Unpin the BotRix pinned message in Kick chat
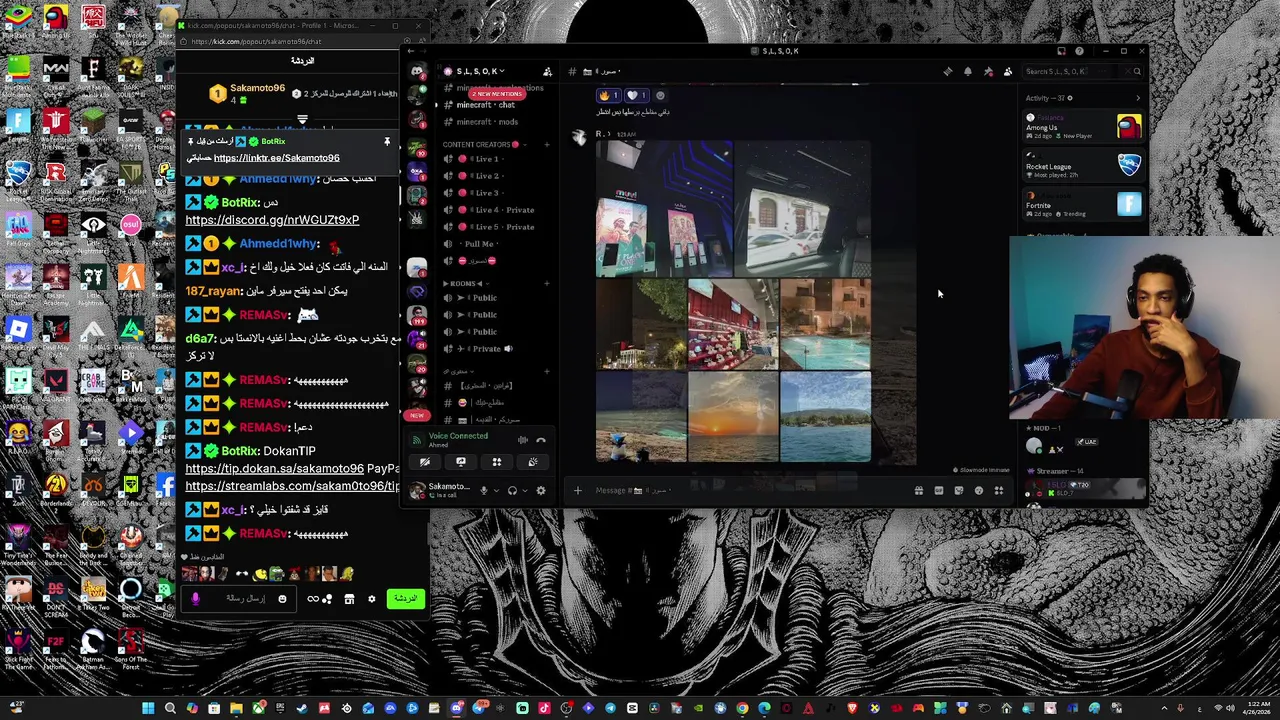 coord(387,141)
